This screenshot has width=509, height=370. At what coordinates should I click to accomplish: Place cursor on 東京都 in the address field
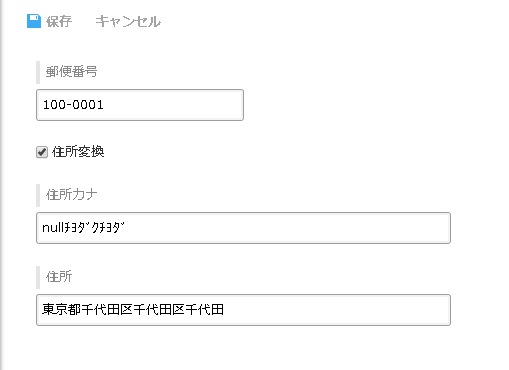(62, 310)
